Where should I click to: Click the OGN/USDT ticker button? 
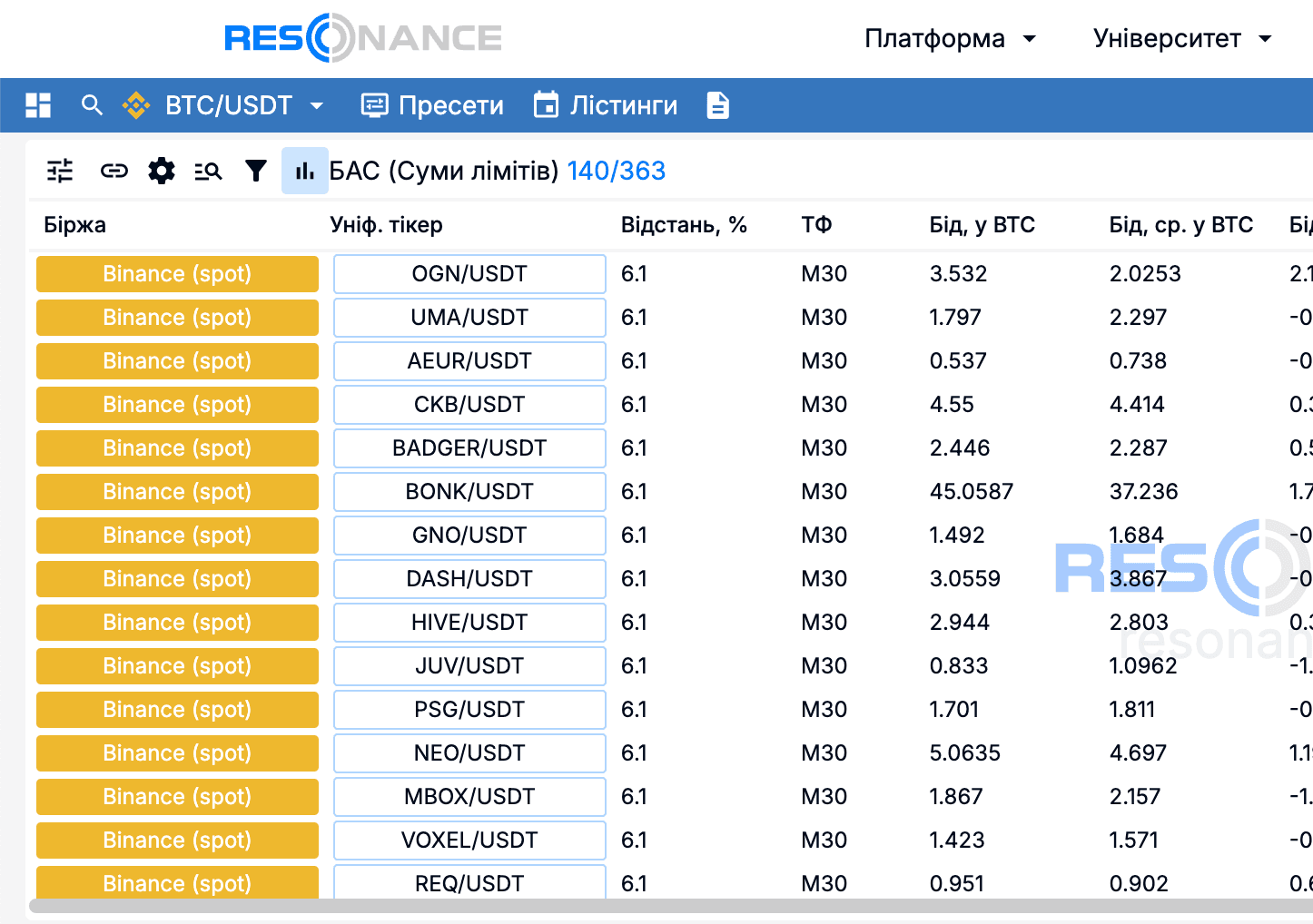469,274
